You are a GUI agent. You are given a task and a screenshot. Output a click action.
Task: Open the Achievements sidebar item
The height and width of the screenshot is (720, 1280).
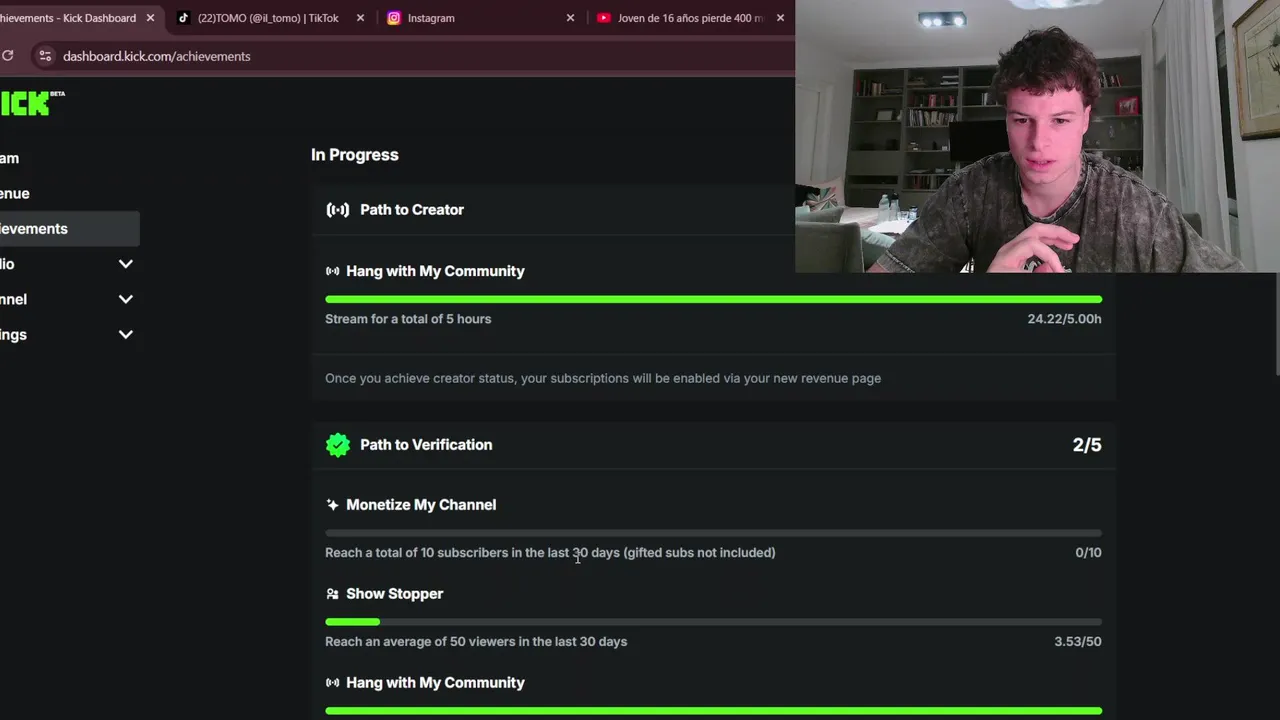click(69, 229)
